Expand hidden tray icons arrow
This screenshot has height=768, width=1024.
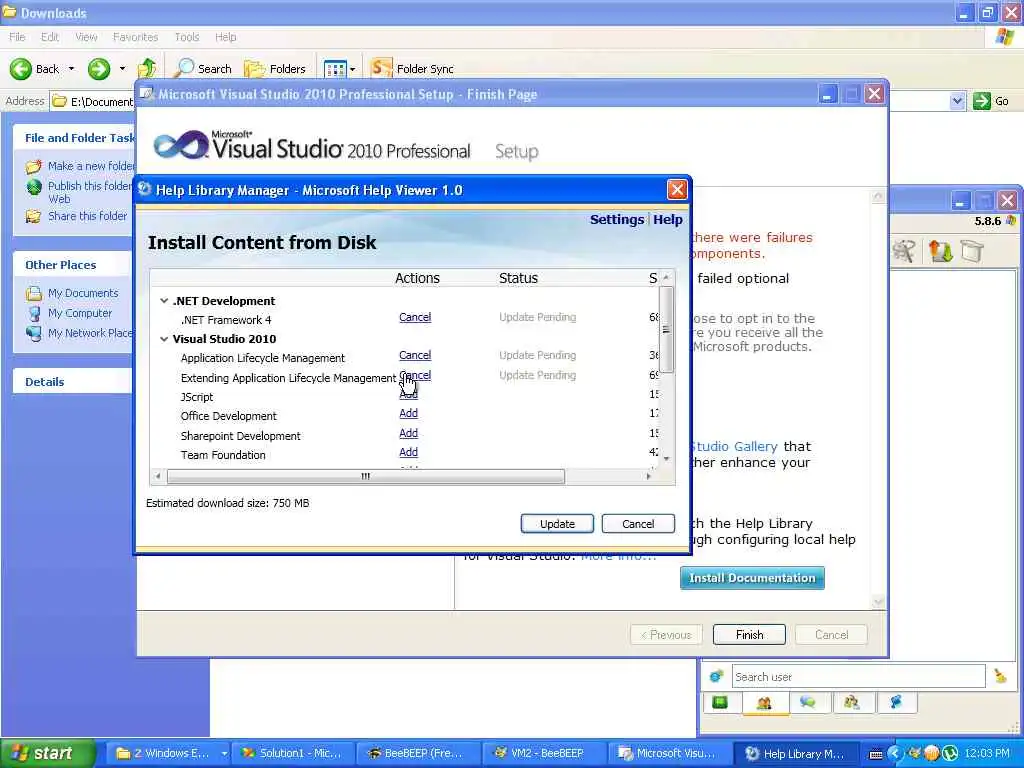(x=895, y=754)
